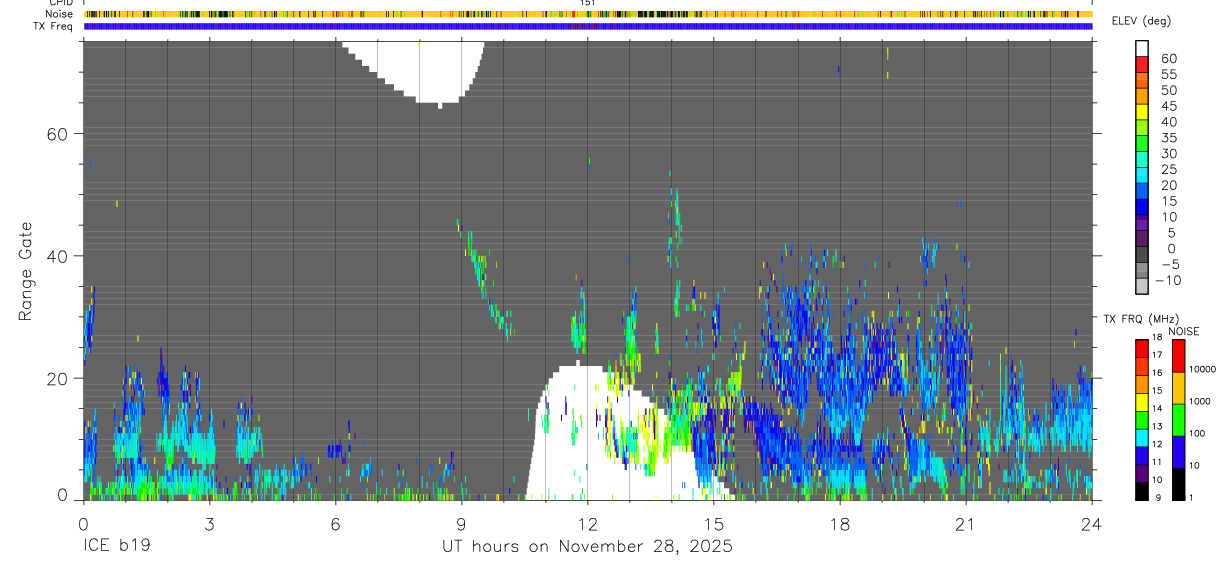Screen dimensions: 1228x567
Task: Click the Noise strip label at top
Action: [x=60, y=14]
